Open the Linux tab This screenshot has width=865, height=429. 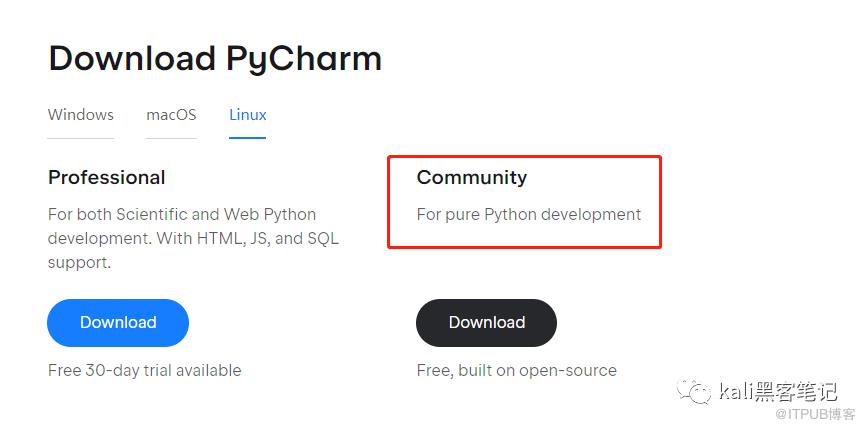pos(248,115)
